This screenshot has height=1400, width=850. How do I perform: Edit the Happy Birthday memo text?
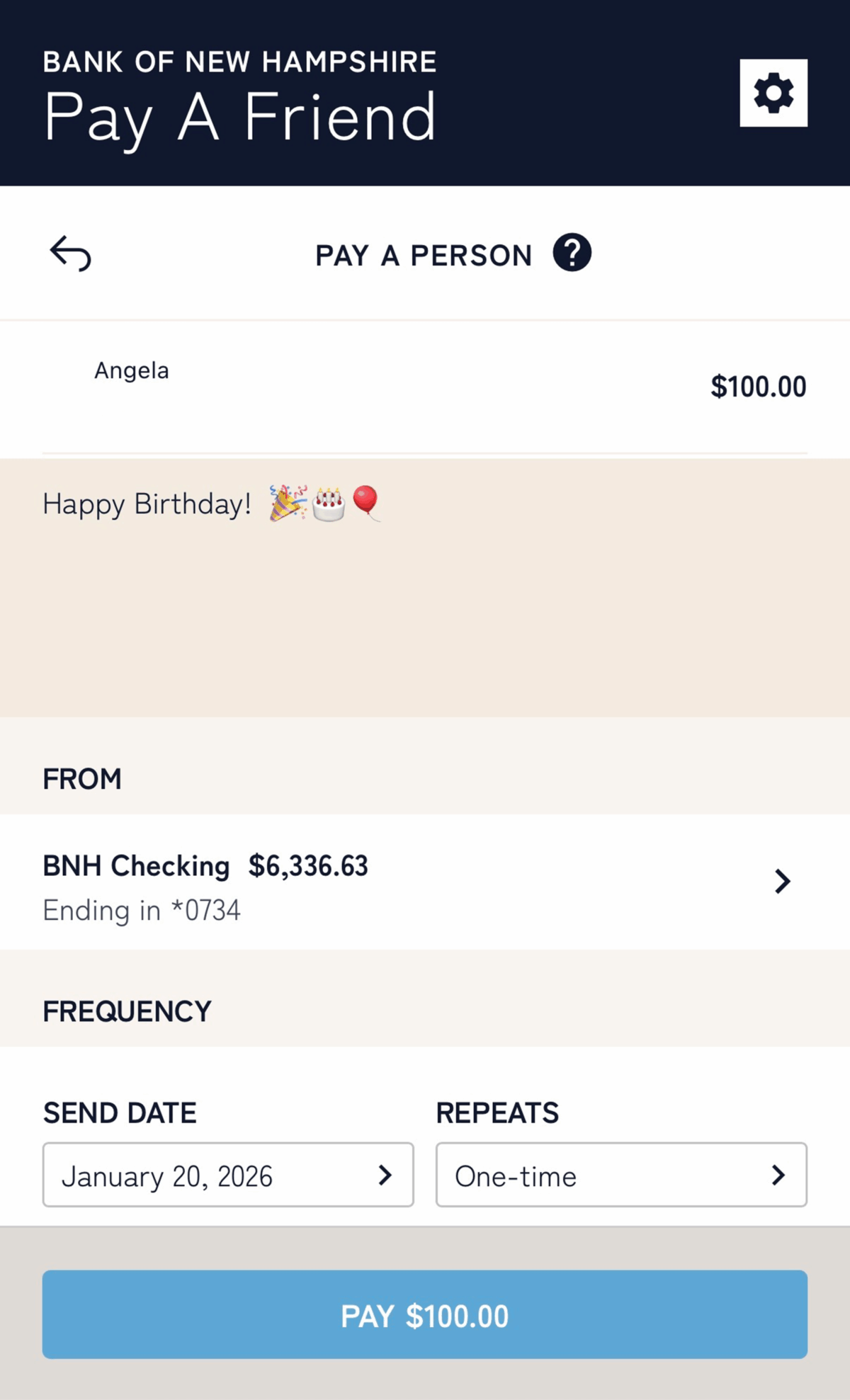click(147, 504)
